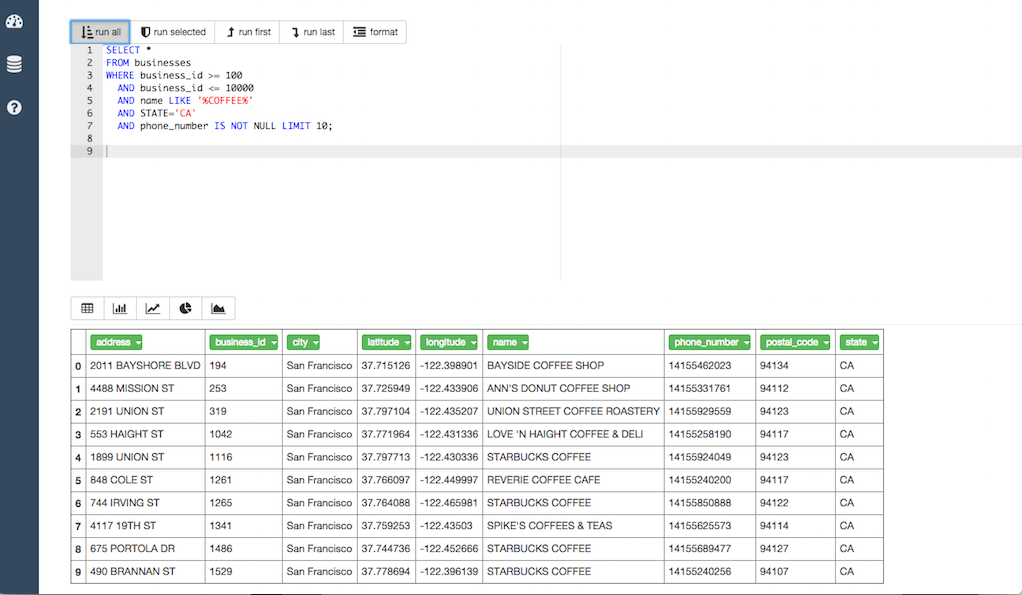The image size is (1022, 595).
Task: Select the table results view icon
Action: pos(87,308)
